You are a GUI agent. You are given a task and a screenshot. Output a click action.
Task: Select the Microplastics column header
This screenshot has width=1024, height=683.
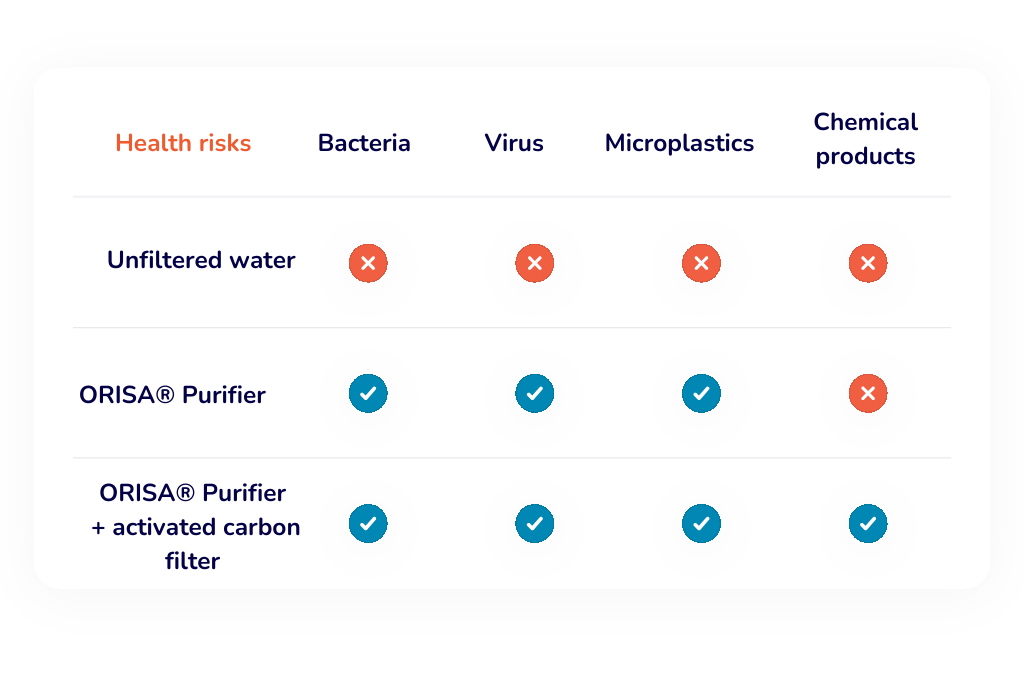(679, 143)
